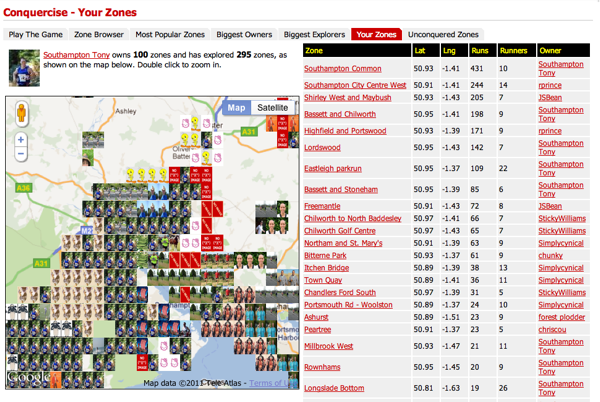Click Runners value 22 for Eastleigh parkrun
This screenshot has height=402, width=600.
click(503, 168)
